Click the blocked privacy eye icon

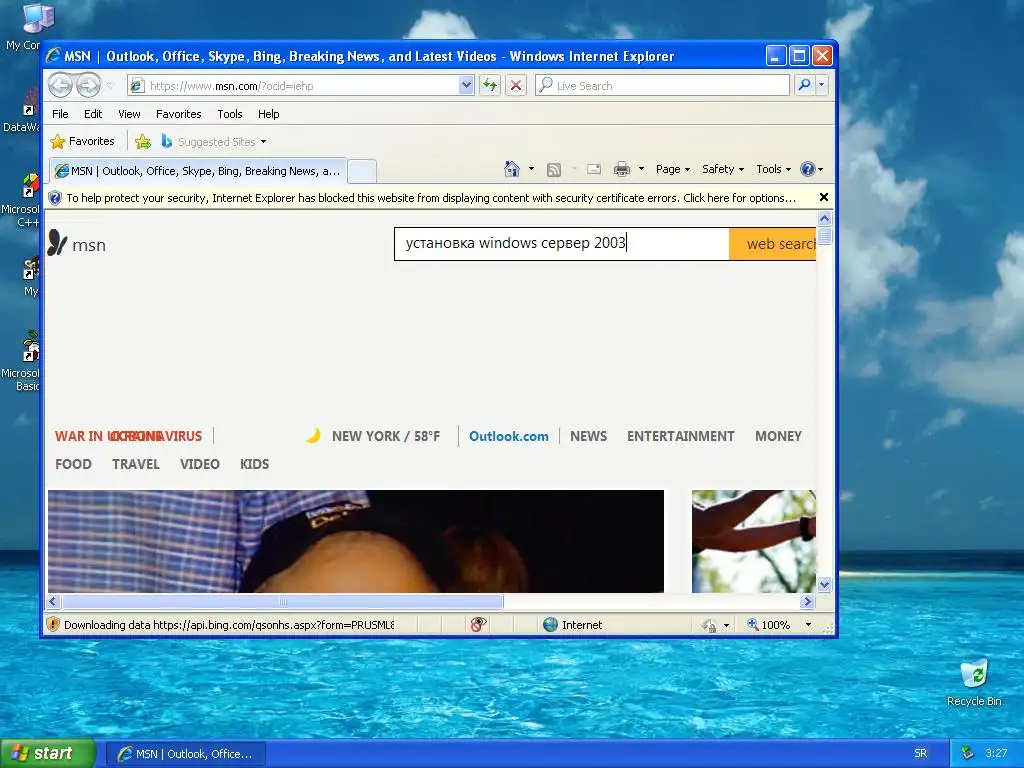478,624
